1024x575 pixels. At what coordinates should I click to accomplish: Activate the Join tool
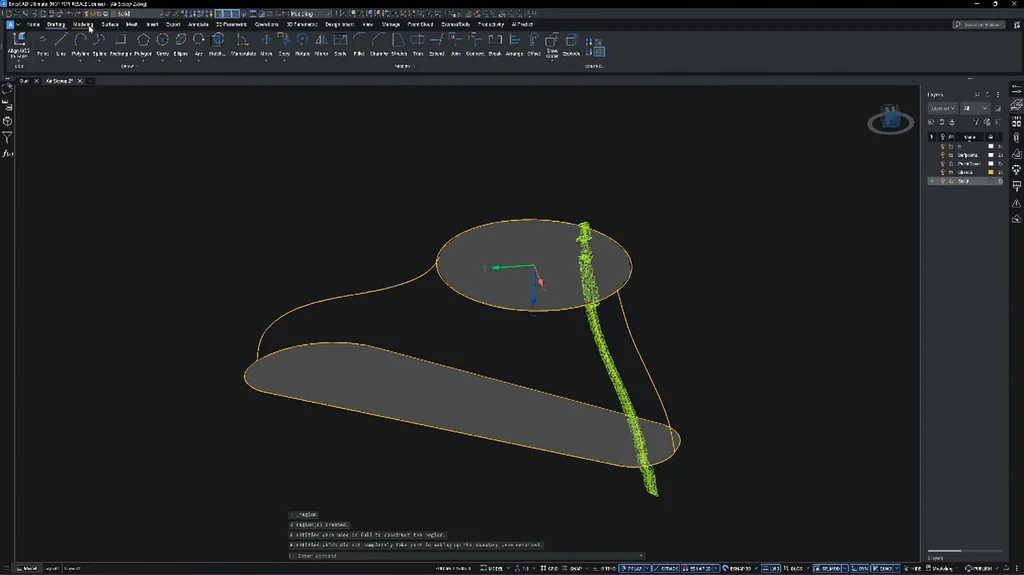[455, 44]
